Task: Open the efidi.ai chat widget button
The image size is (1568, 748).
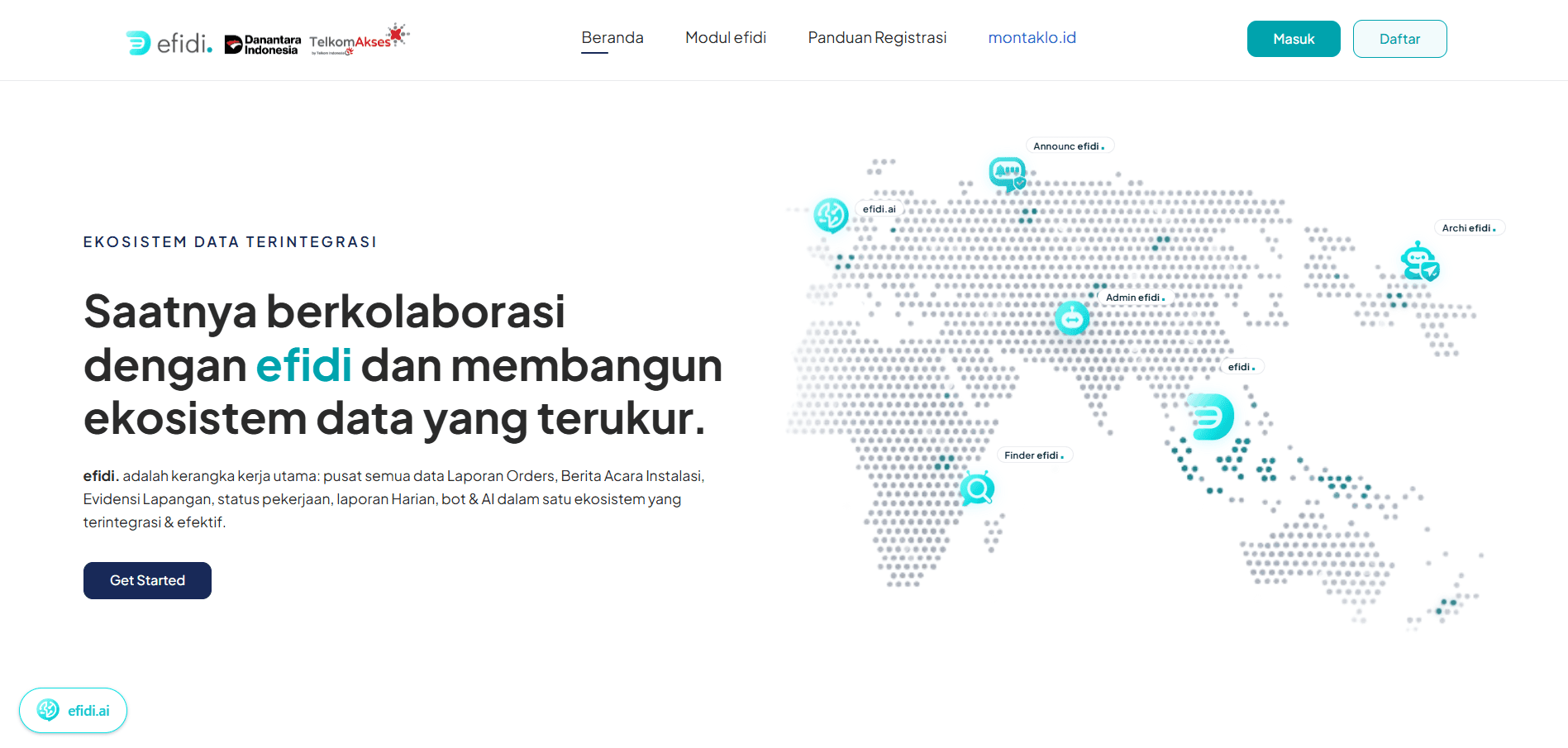Action: coord(73,710)
